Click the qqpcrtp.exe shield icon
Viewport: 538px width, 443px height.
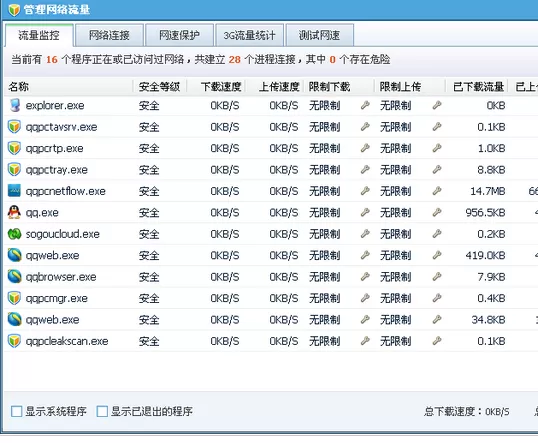[x=14, y=148]
